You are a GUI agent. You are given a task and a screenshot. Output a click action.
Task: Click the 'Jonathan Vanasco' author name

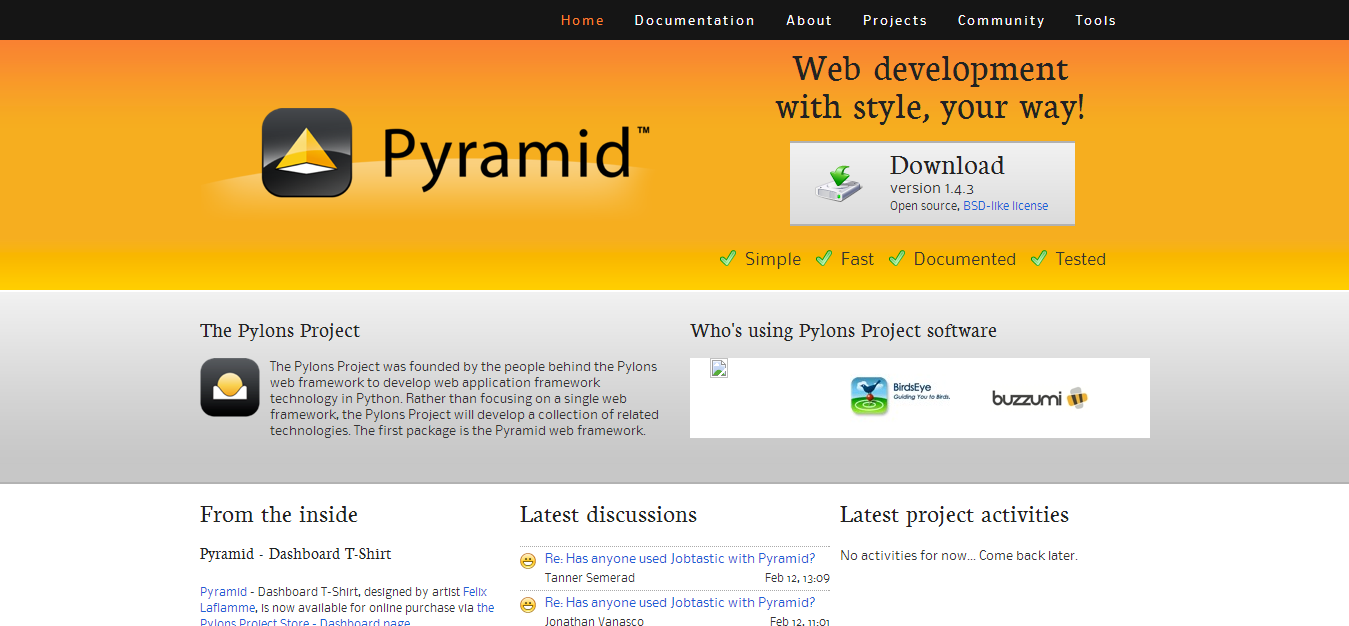click(594, 622)
